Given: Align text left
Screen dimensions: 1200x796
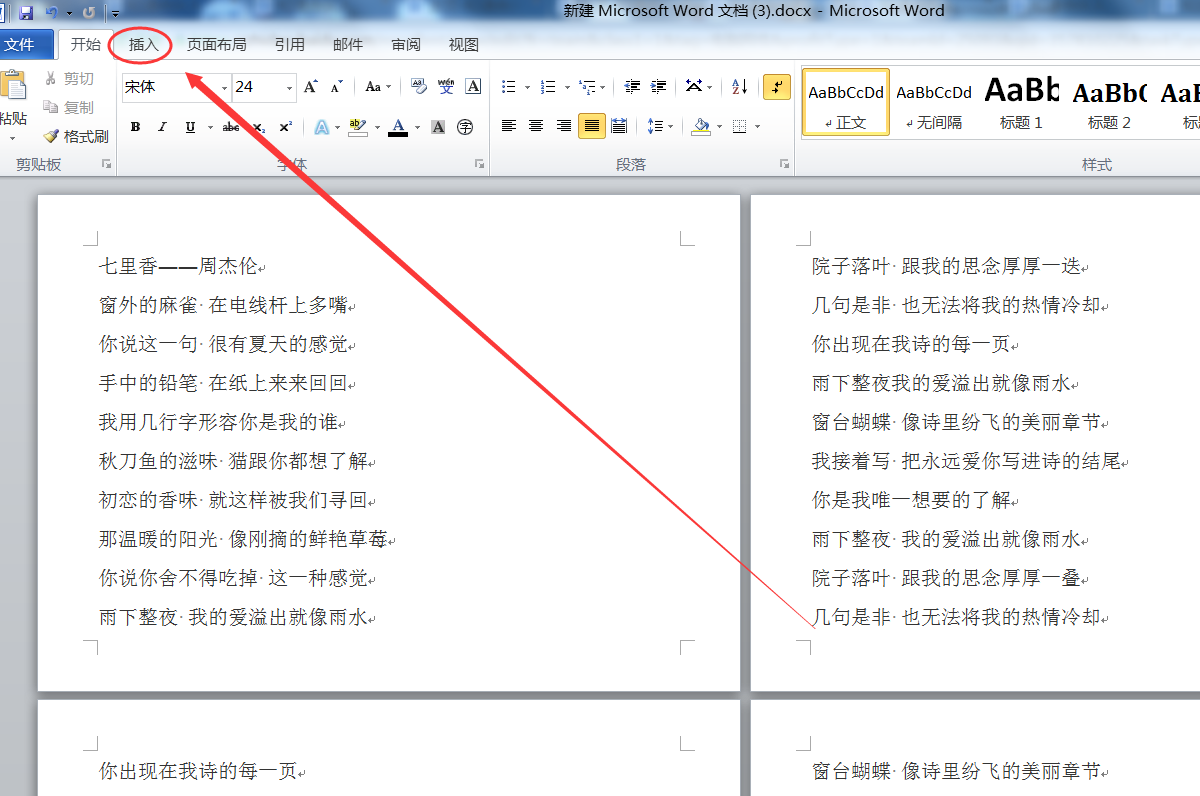Looking at the screenshot, I should coord(509,126).
